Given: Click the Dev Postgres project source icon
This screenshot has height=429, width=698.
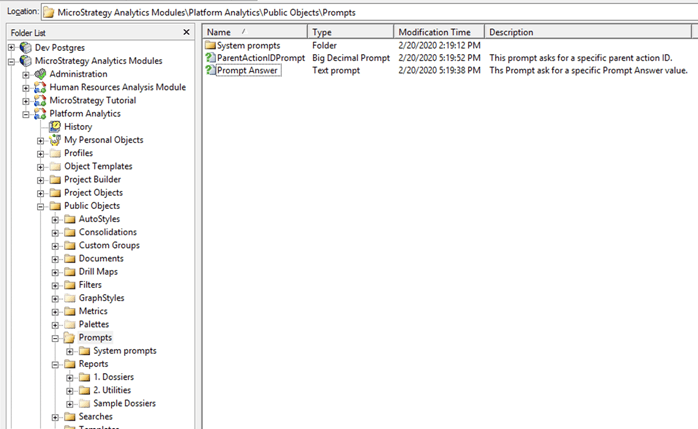Looking at the screenshot, I should tap(25, 47).
